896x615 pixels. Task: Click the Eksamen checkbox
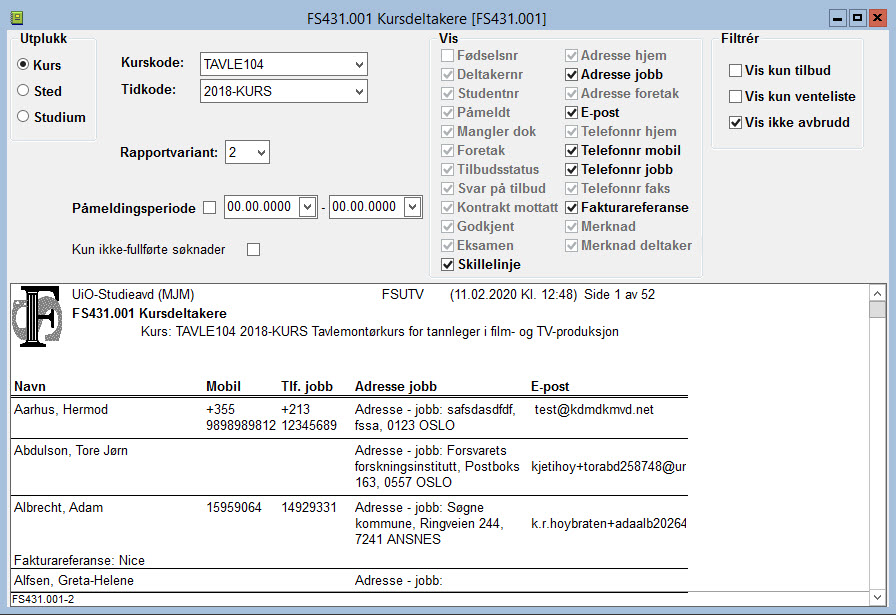pos(447,246)
